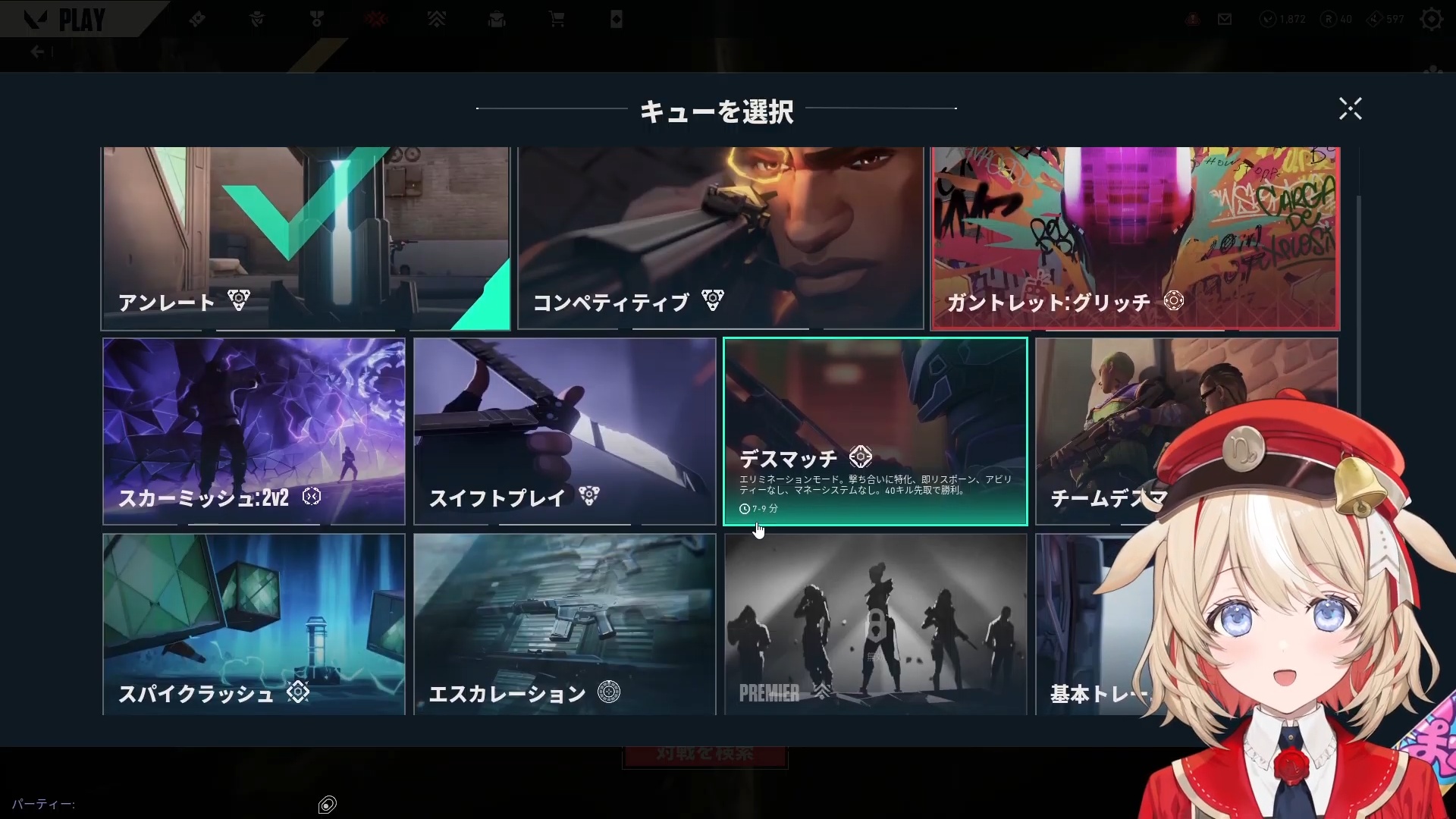Select スカーミッシュ:2v2 mode
Screen dimensions: 1456x819
tap(254, 431)
